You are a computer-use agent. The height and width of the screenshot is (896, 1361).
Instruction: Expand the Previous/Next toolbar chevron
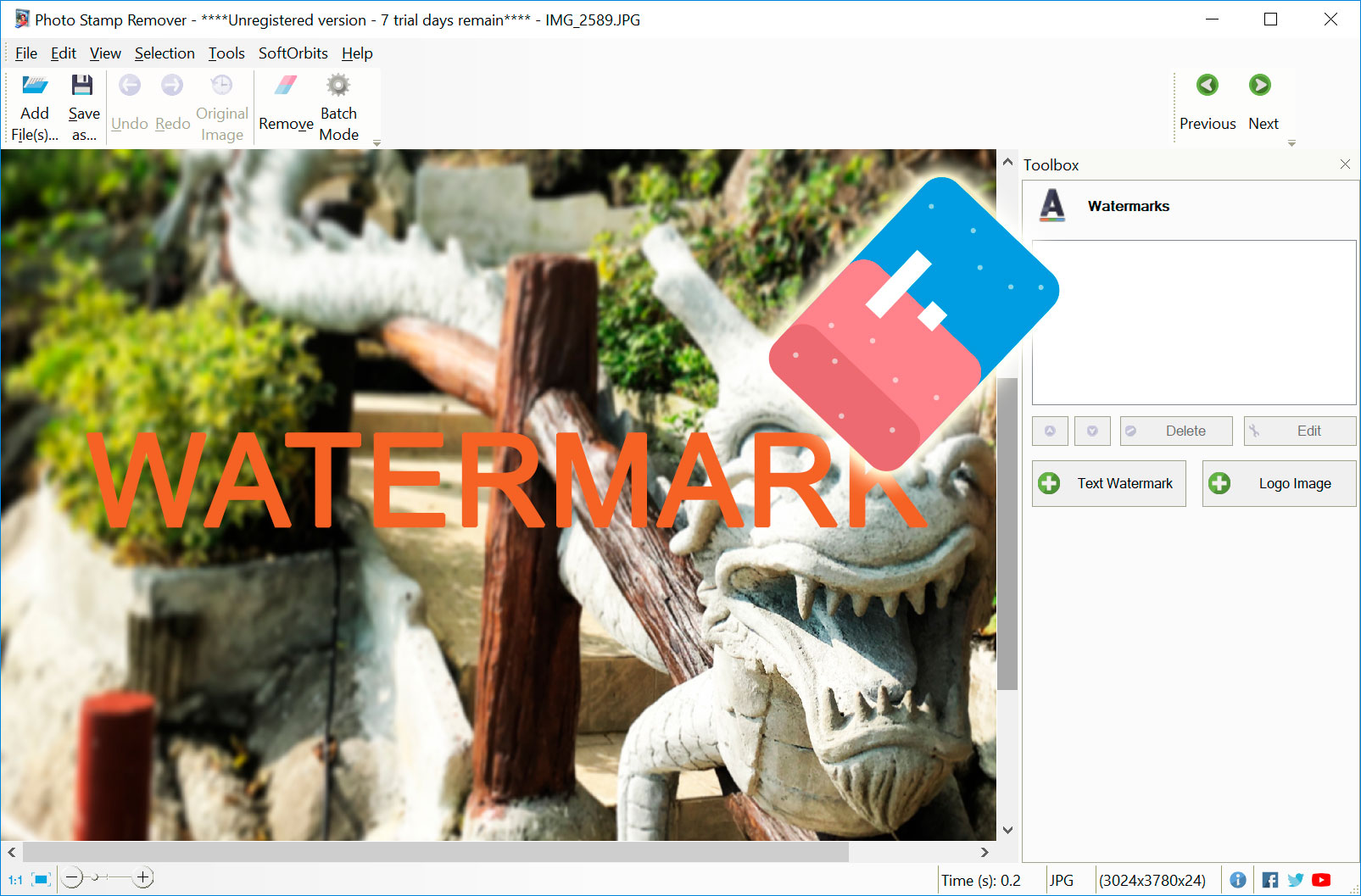[x=1291, y=143]
